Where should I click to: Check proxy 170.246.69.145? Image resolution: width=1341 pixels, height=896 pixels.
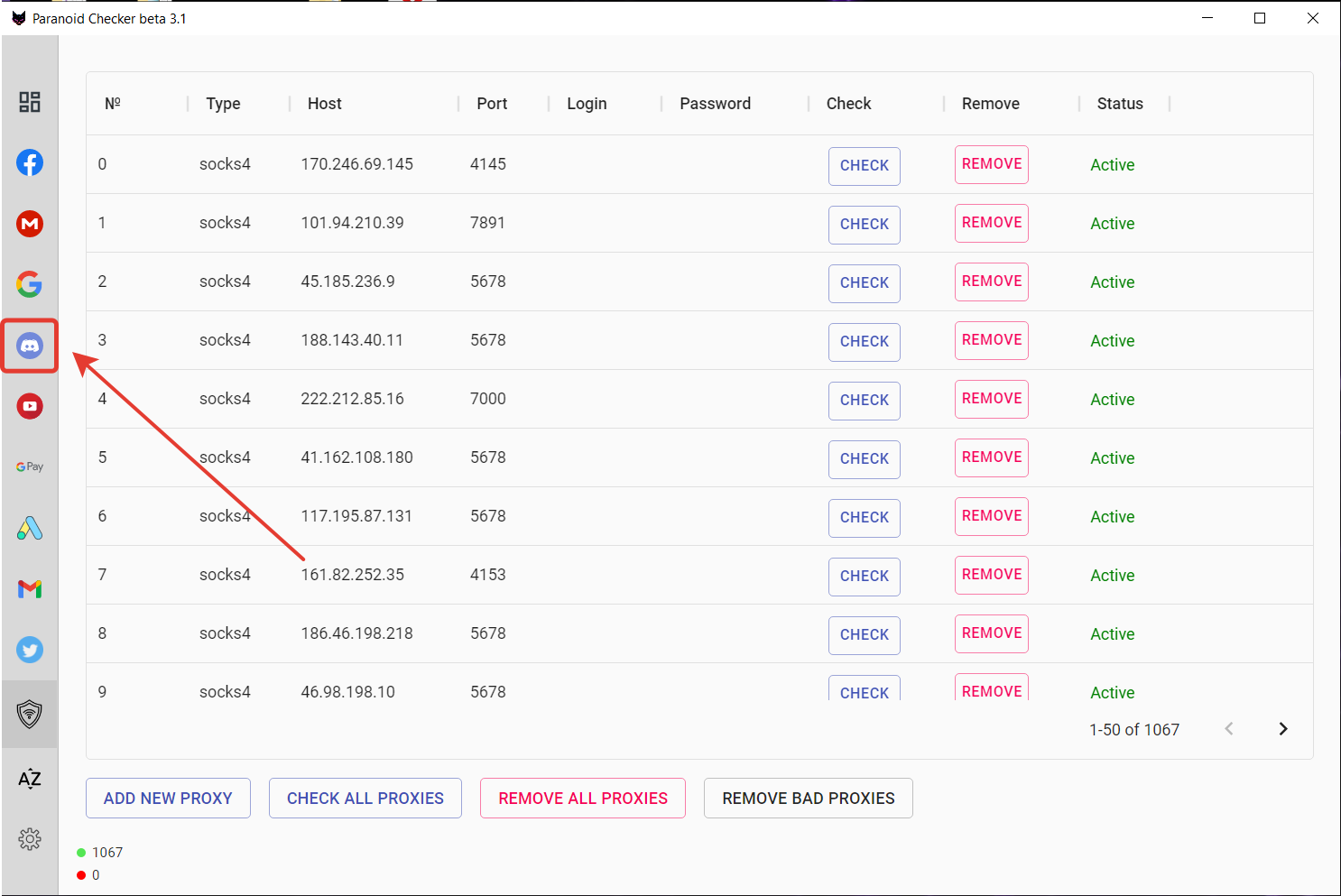tap(865, 166)
